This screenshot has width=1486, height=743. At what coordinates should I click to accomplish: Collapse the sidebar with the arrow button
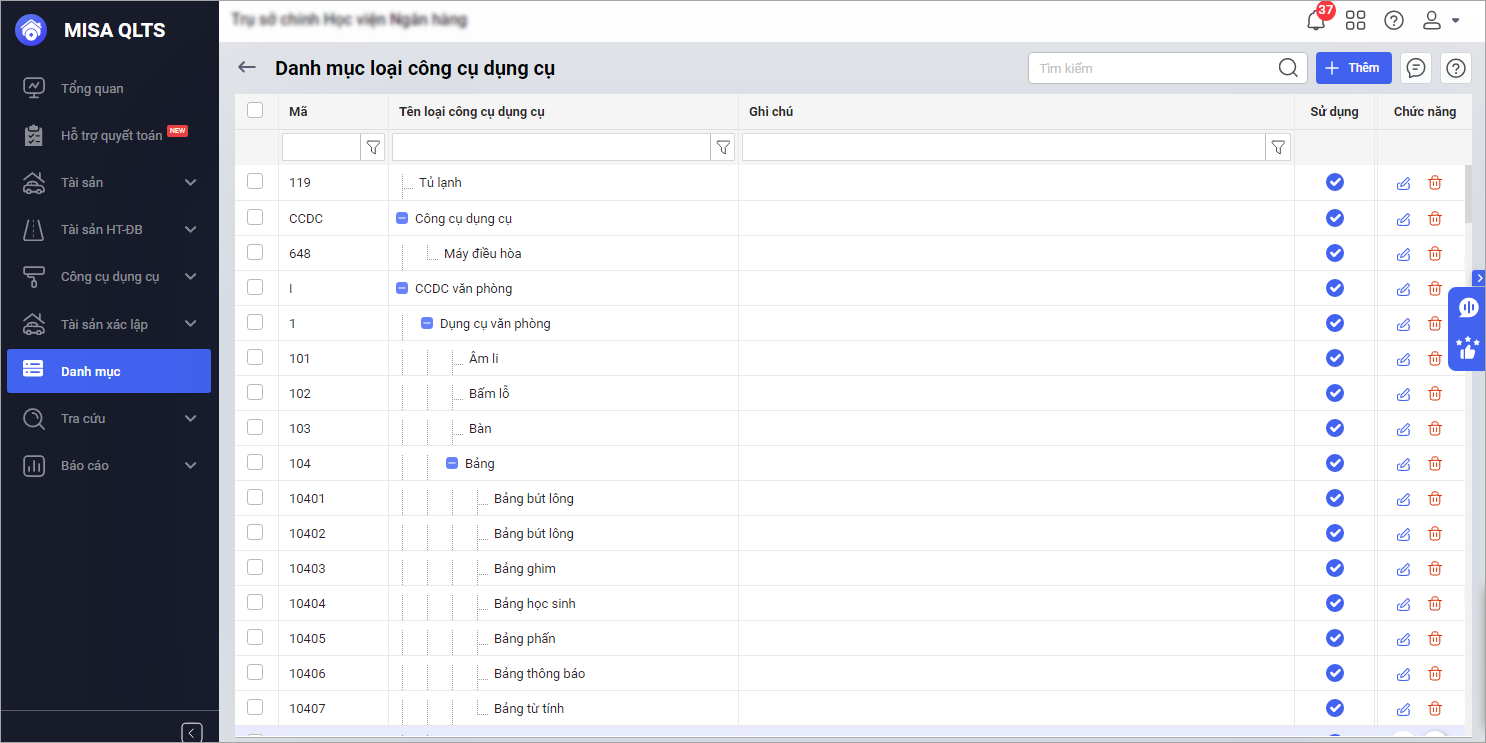pyautogui.click(x=192, y=732)
